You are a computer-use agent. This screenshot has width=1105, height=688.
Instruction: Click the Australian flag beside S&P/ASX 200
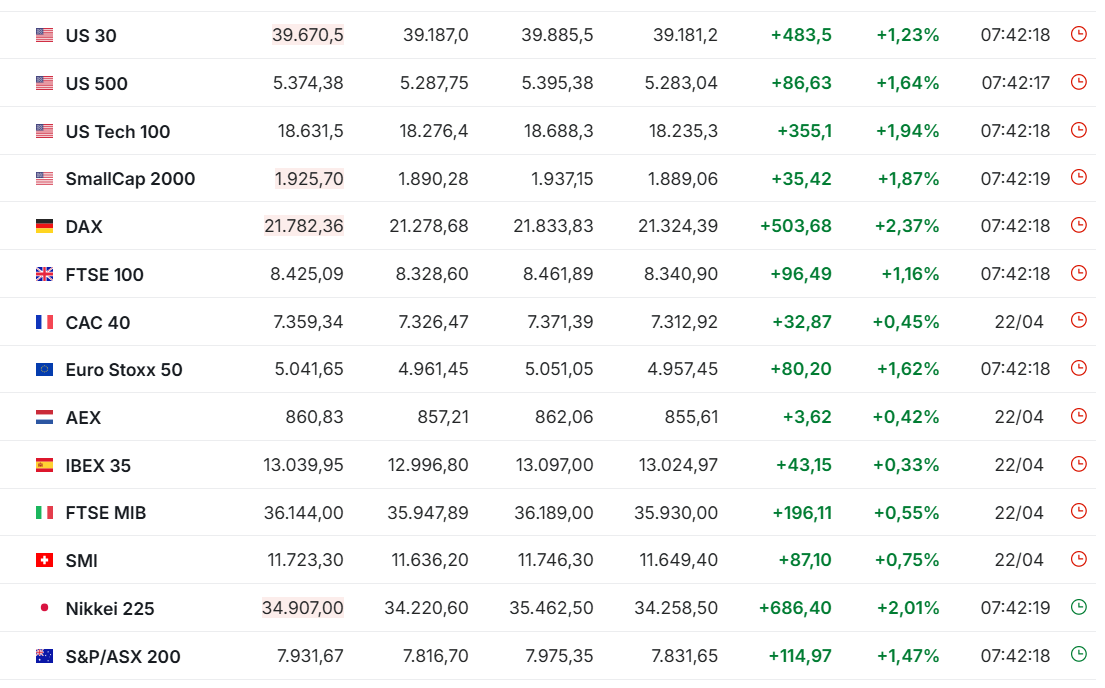coord(44,656)
